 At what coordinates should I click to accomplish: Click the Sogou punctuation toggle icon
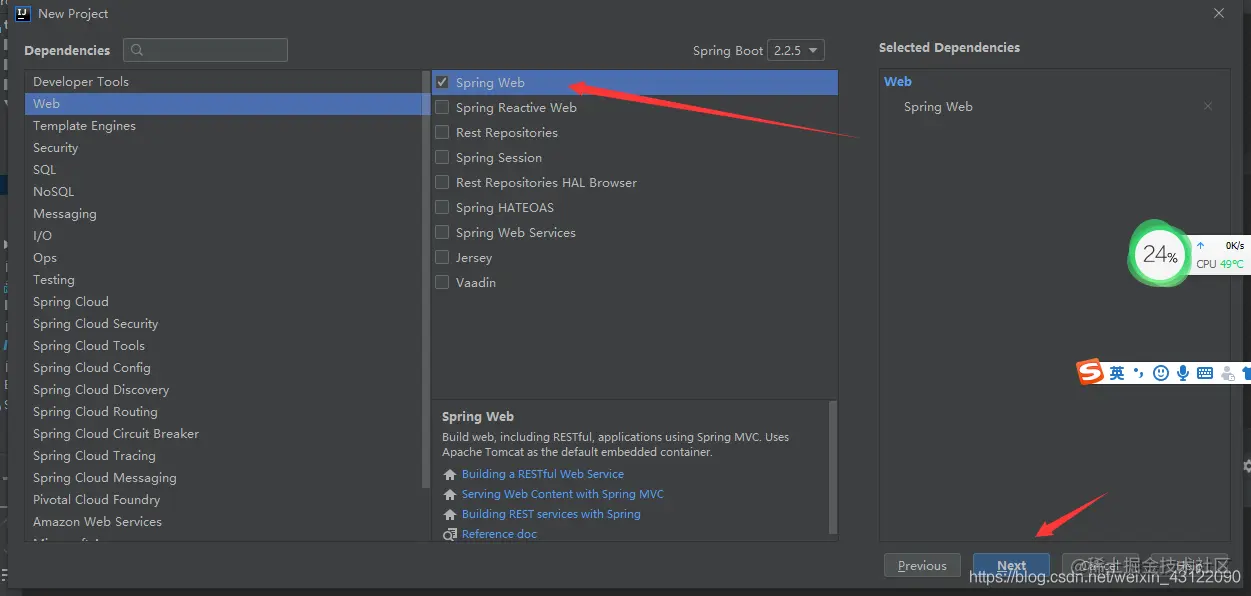pos(1138,373)
